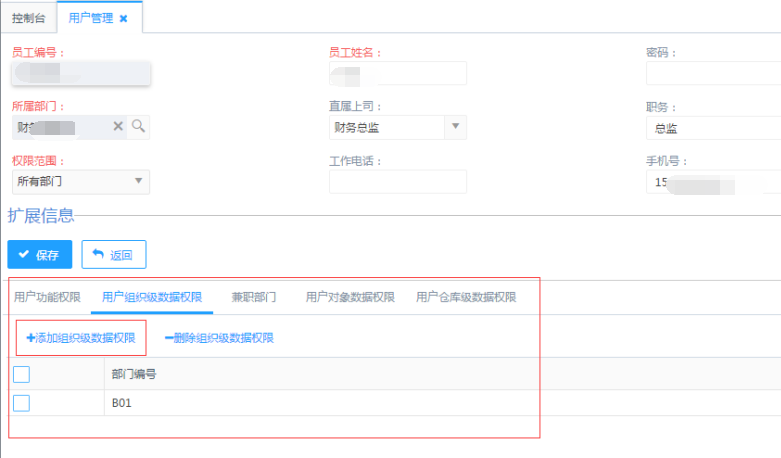The image size is (781, 458).
Task: Open the 用户仓库级数据权限 tab
Action: (466, 297)
